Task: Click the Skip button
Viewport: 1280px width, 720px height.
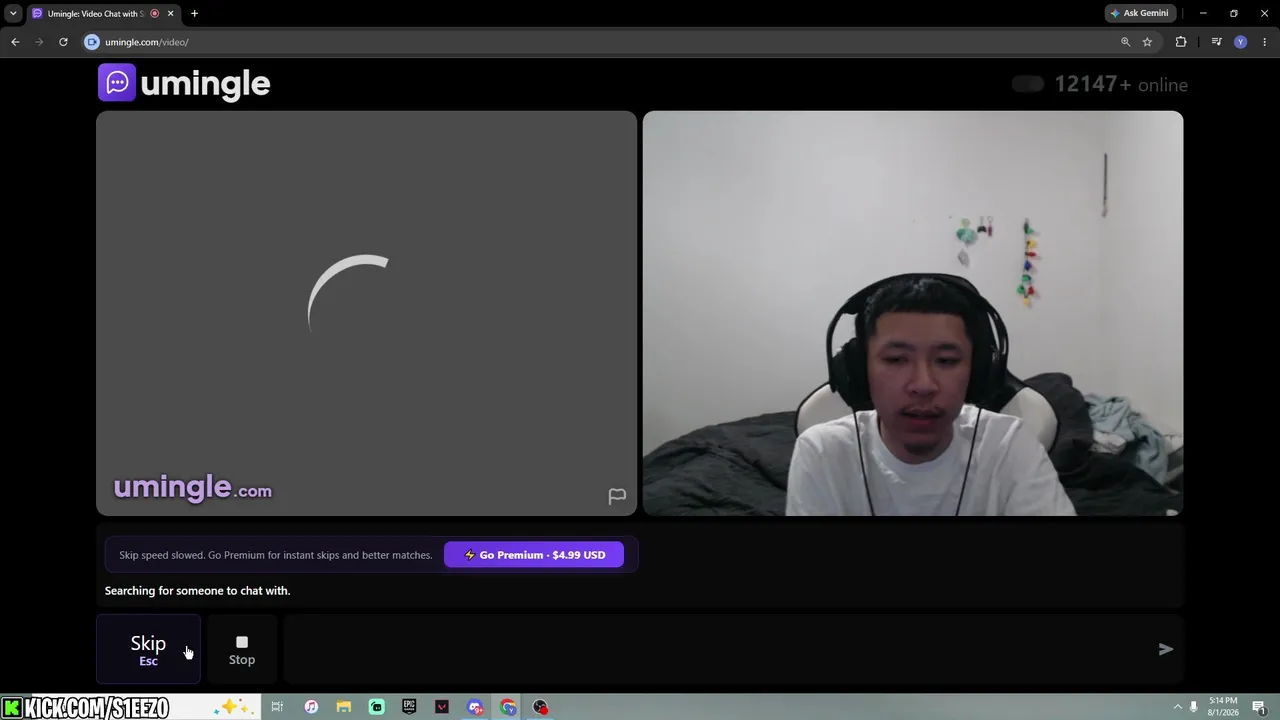Action: (148, 649)
